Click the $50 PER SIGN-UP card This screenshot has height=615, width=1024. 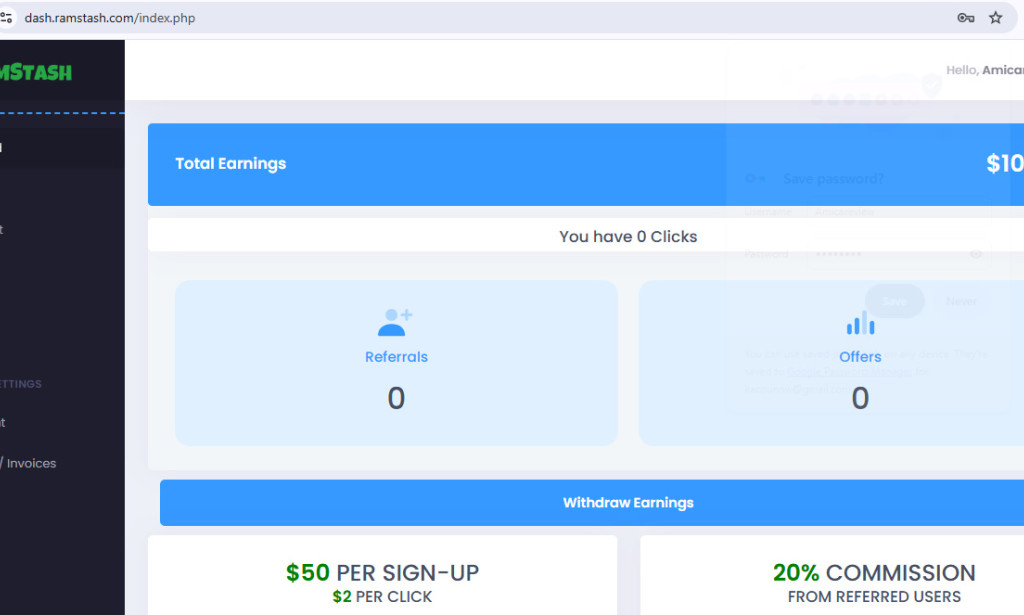tap(383, 576)
